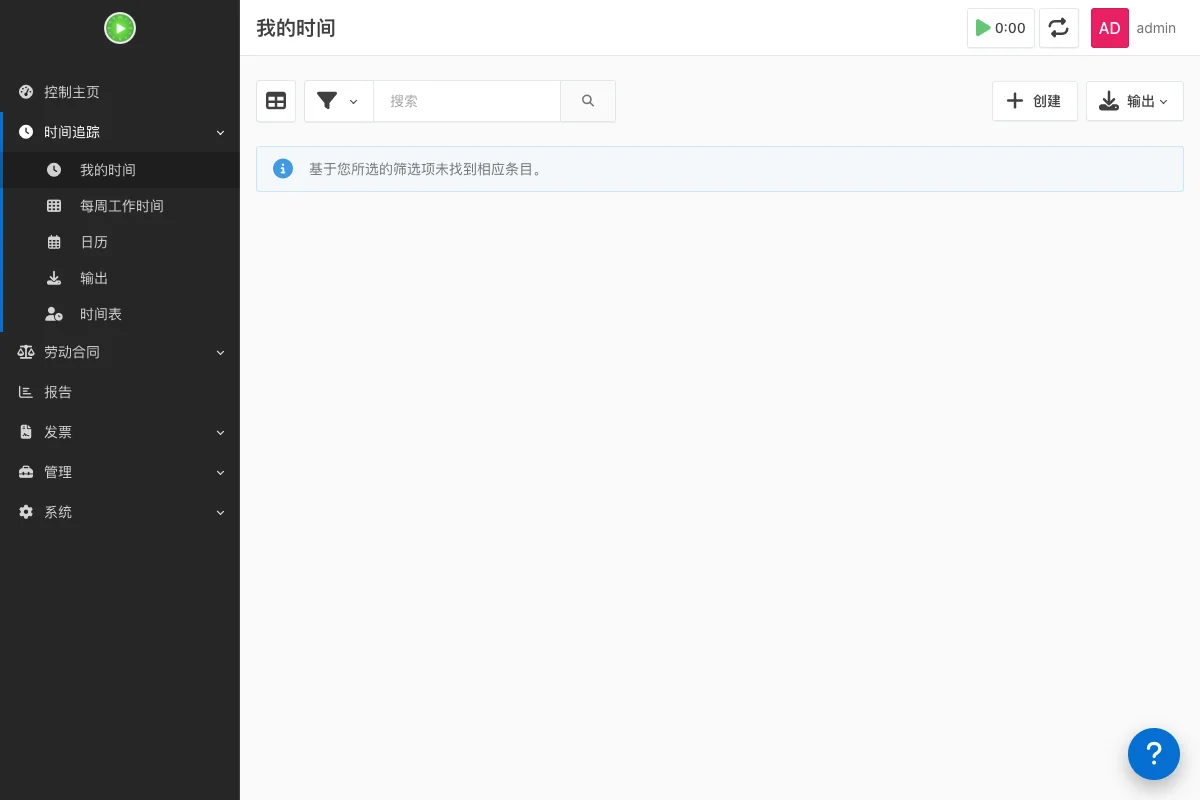Click the chart icon beside 报告
Image resolution: width=1200 pixels, height=800 pixels.
pyautogui.click(x=26, y=392)
